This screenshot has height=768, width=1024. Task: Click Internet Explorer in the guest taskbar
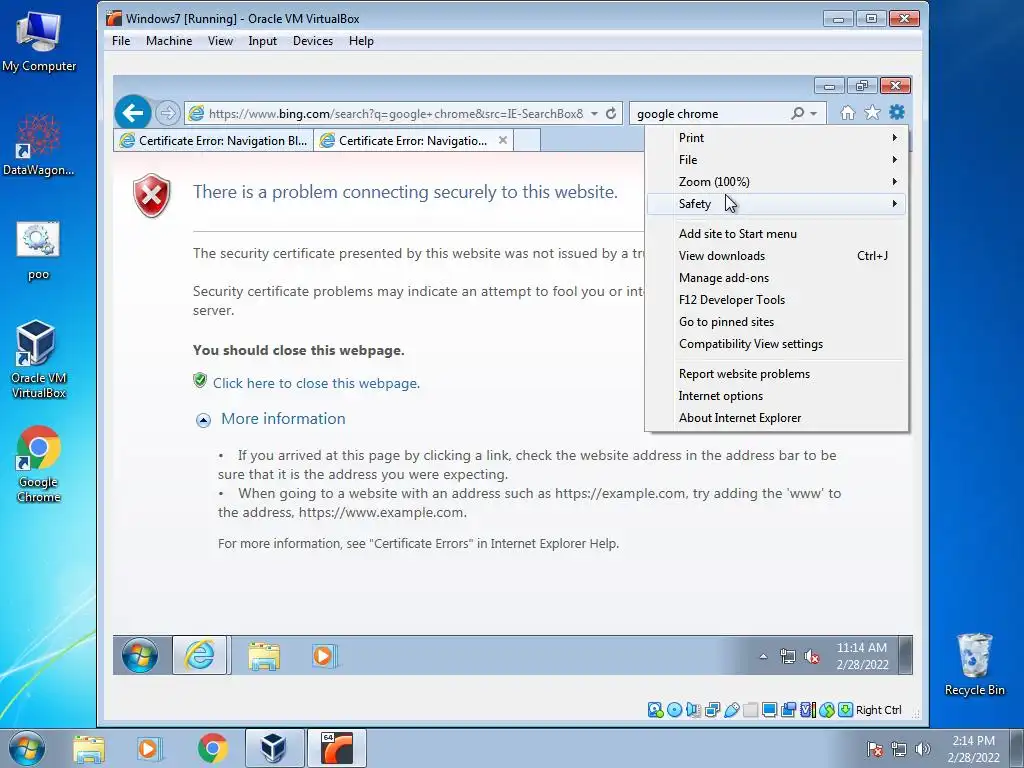click(200, 655)
